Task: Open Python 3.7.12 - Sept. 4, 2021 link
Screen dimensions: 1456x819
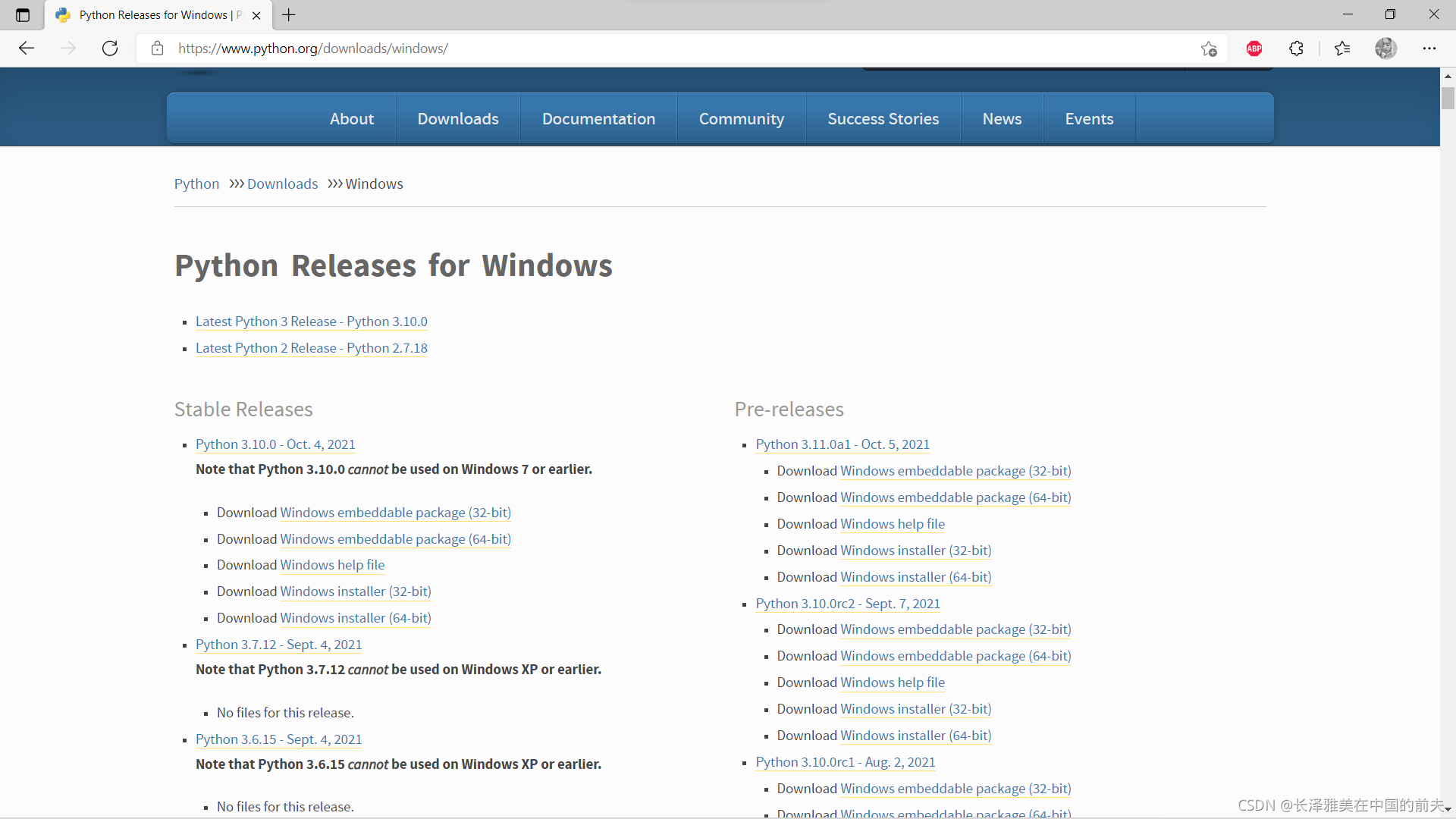Action: pyautogui.click(x=278, y=645)
